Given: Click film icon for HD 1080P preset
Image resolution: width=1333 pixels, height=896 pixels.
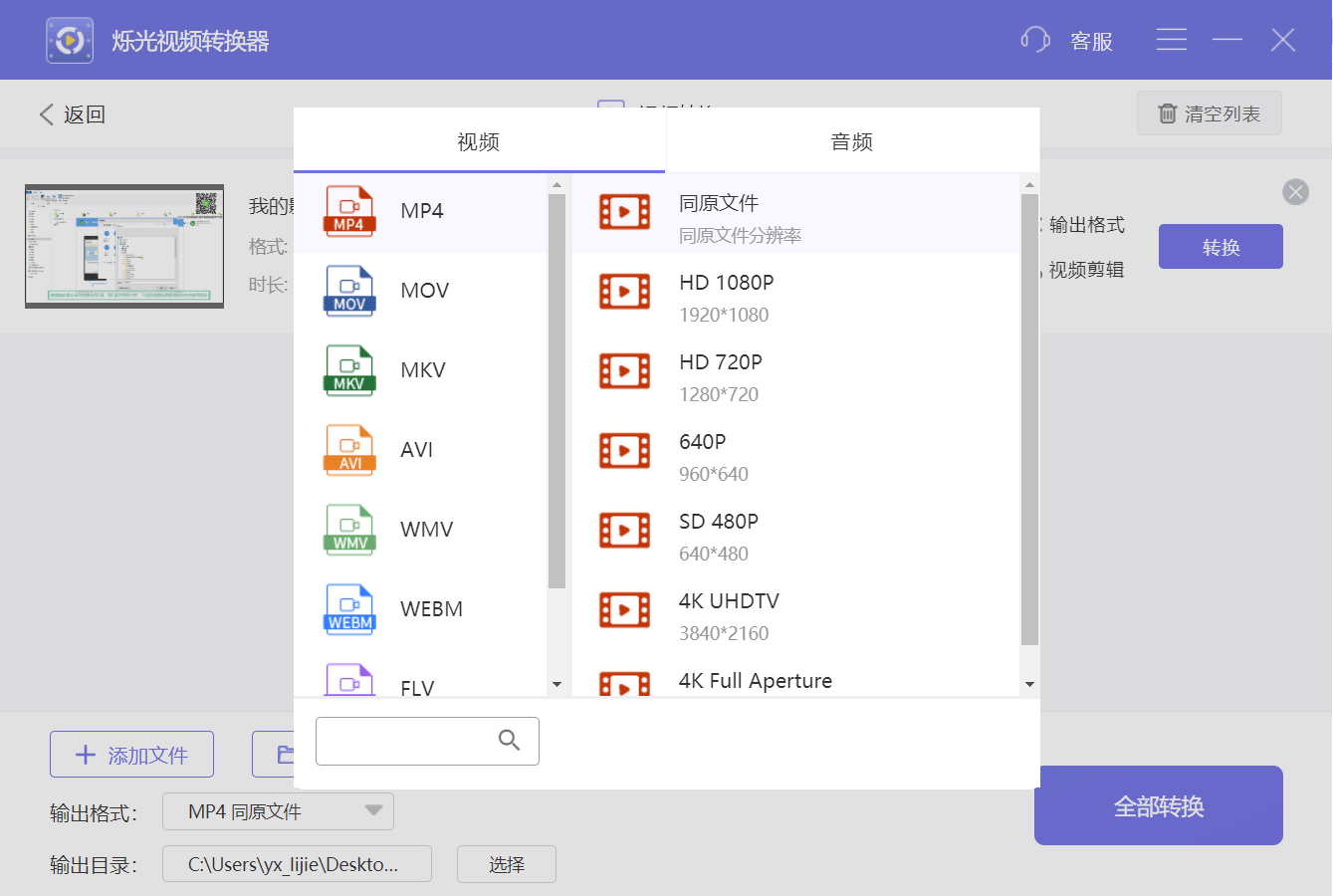Looking at the screenshot, I should [x=624, y=291].
